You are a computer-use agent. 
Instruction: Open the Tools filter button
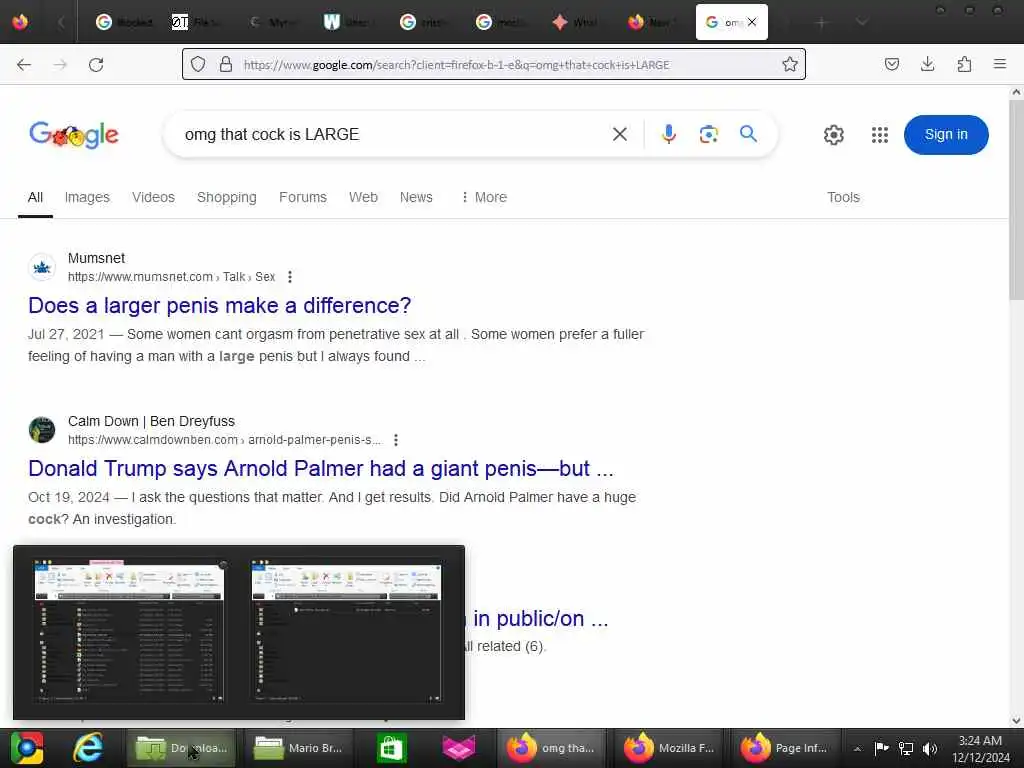(843, 197)
